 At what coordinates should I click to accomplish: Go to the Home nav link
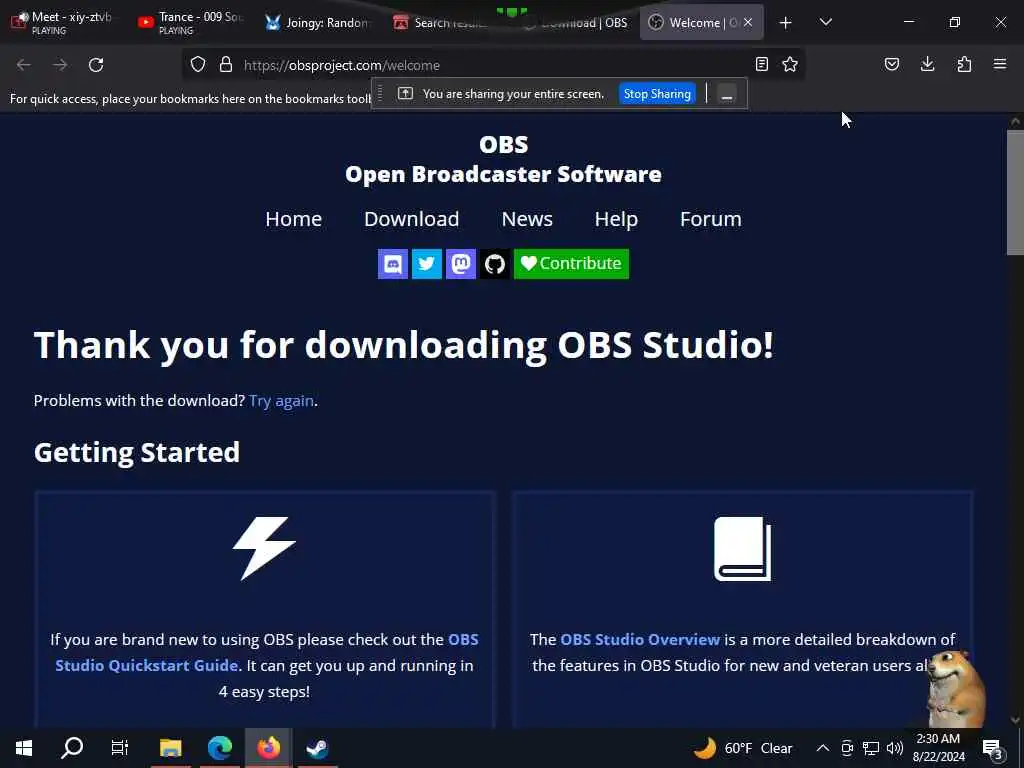tap(293, 219)
